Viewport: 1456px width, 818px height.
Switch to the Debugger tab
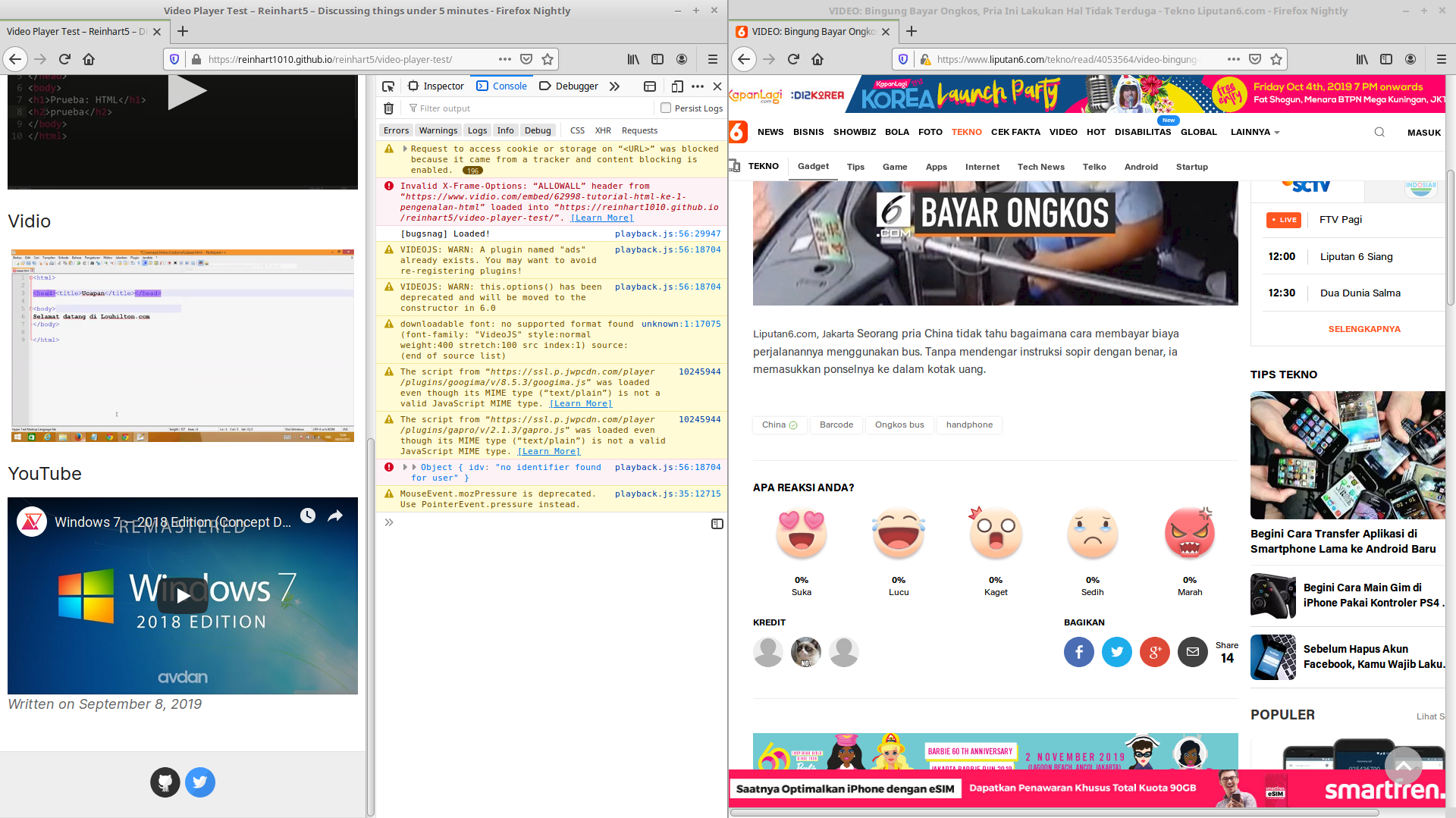point(569,86)
